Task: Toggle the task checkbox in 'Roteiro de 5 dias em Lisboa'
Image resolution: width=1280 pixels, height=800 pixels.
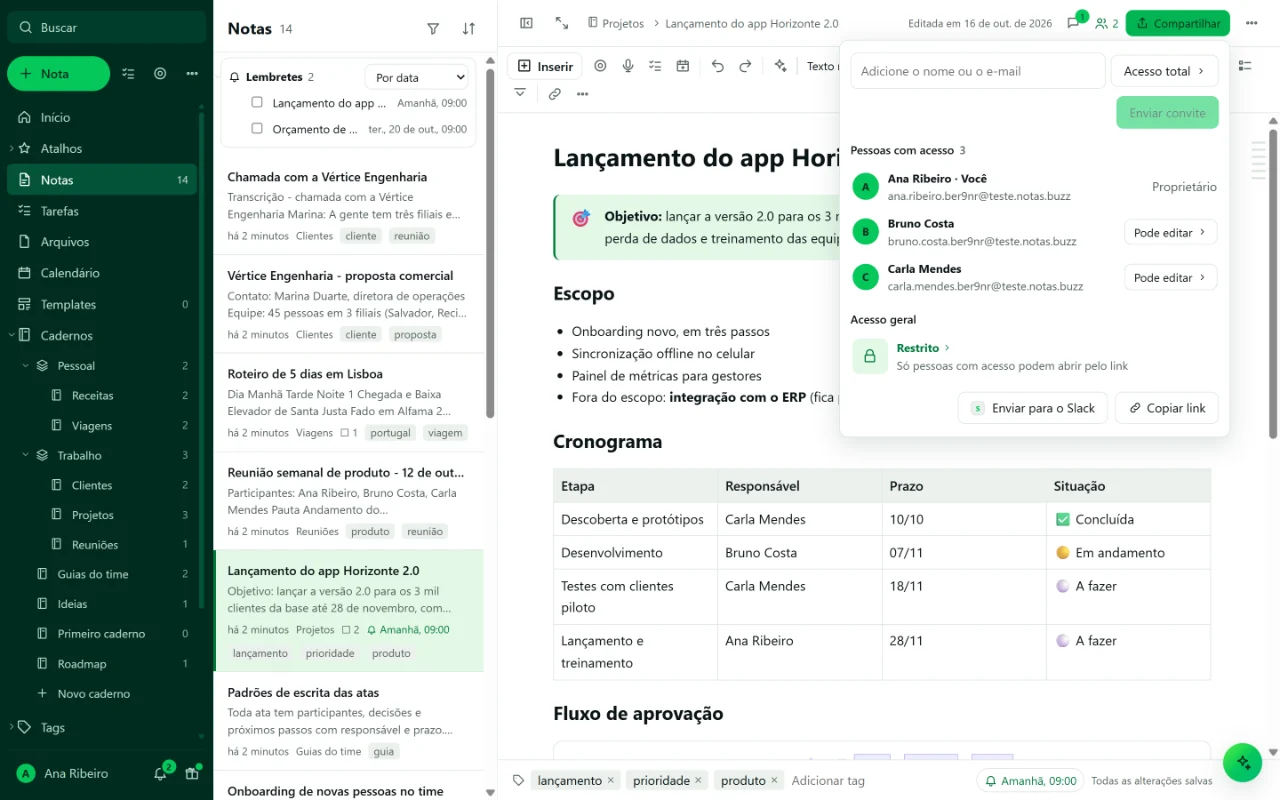Action: 345,433
